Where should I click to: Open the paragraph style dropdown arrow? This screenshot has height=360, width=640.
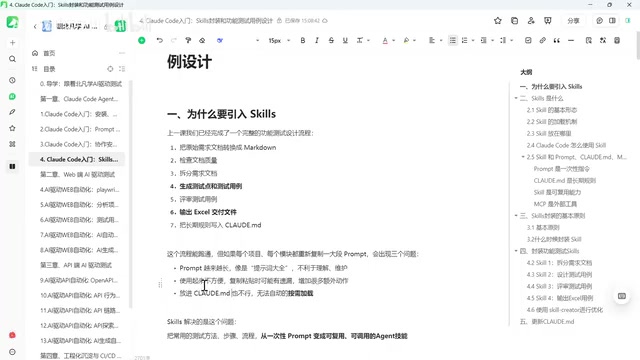pyautogui.click(x=258, y=40)
